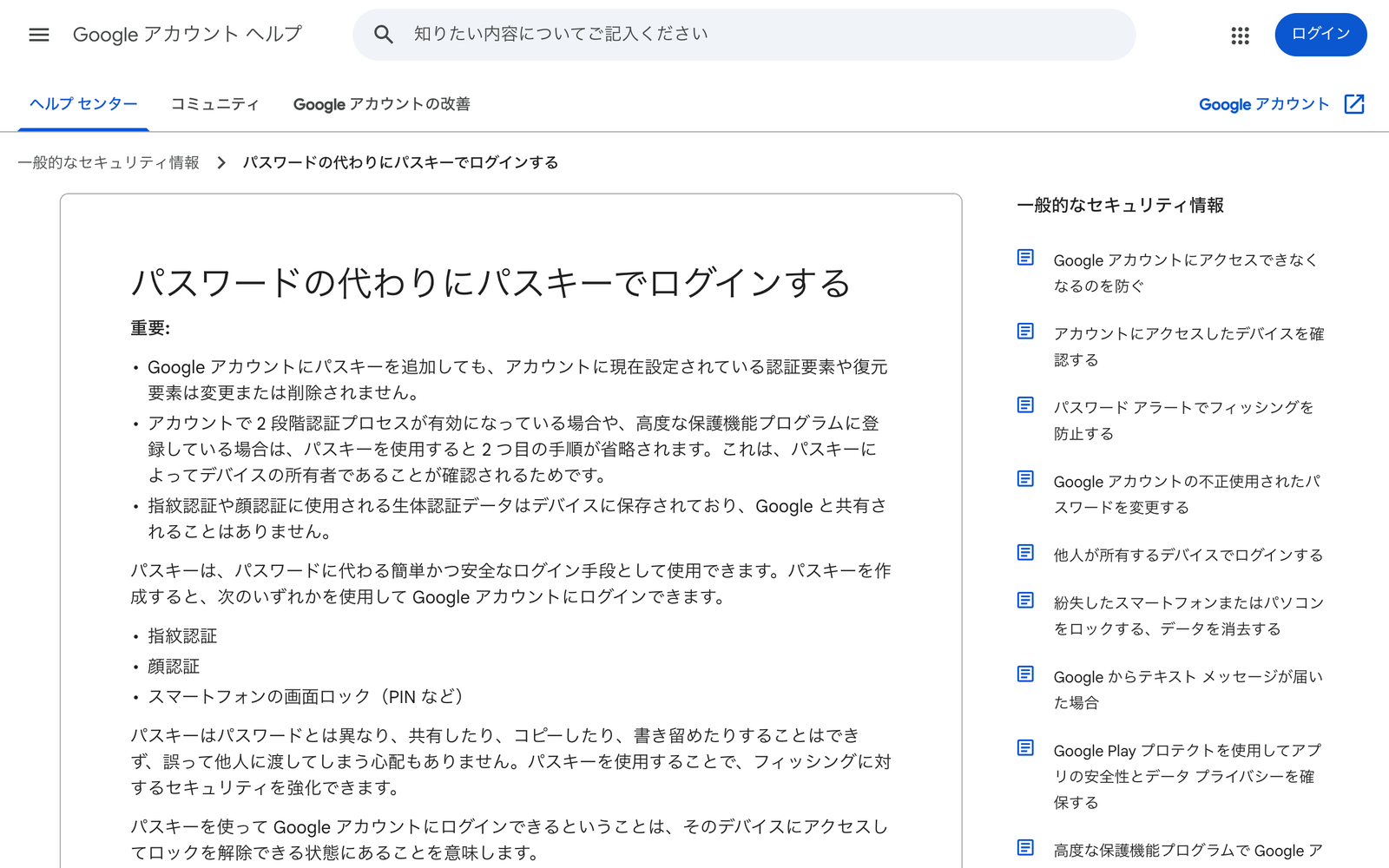Click article icon beside 他人が所有するデバイスでログインする
1389x868 pixels.
[1025, 553]
